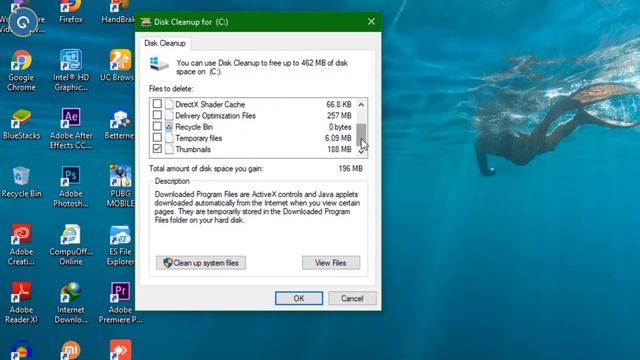Open the Firefox desktop icon
640x360 pixels.
pyautogui.click(x=71, y=12)
